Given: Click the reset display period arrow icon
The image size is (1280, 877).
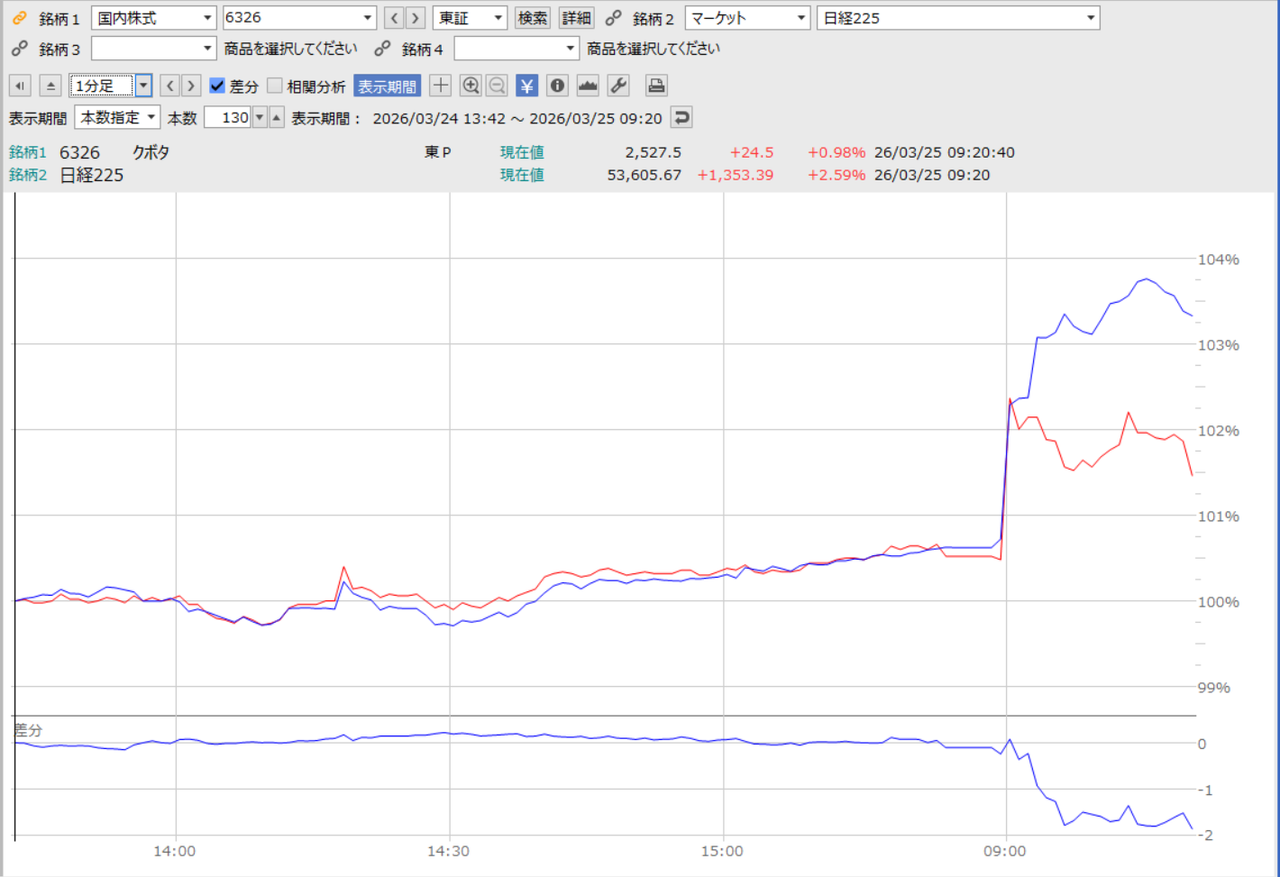Looking at the screenshot, I should [681, 118].
